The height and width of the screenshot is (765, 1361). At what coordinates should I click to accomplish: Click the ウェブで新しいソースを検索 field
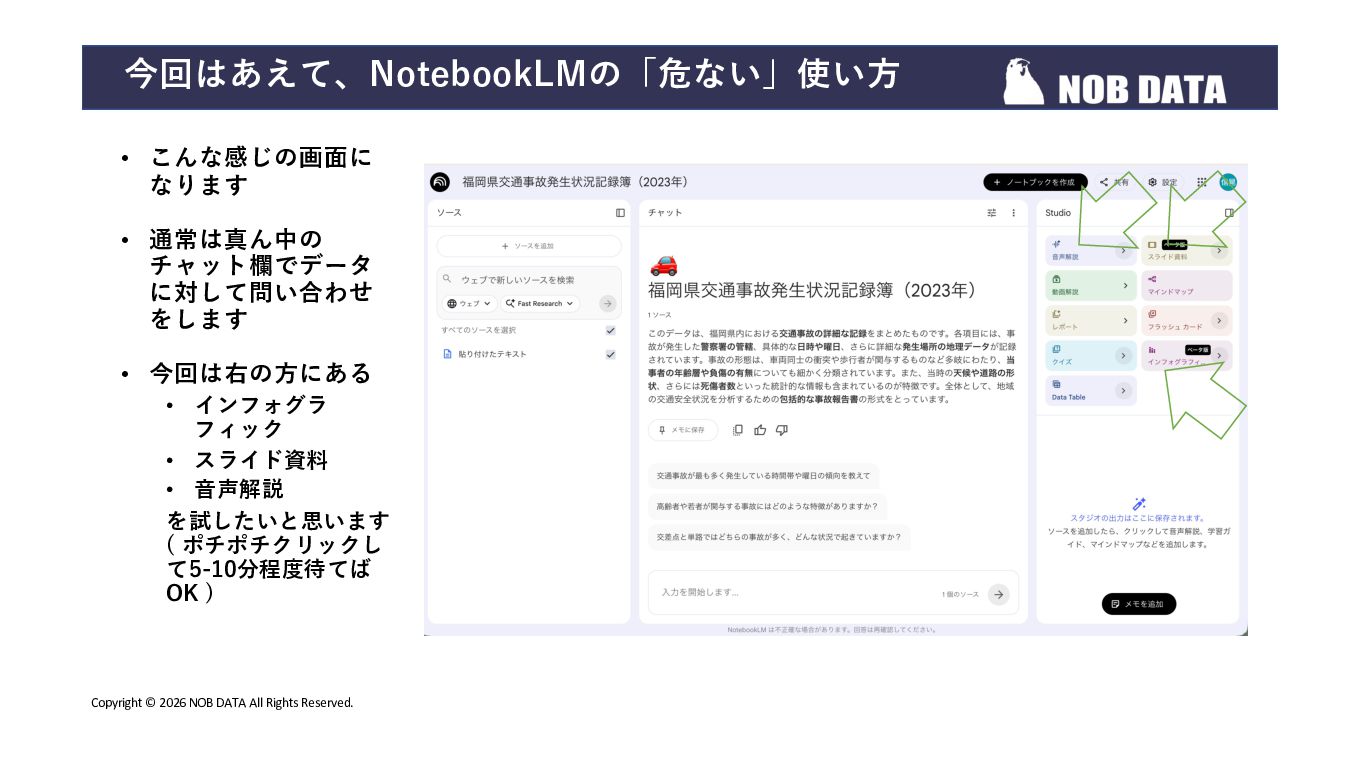[529, 279]
